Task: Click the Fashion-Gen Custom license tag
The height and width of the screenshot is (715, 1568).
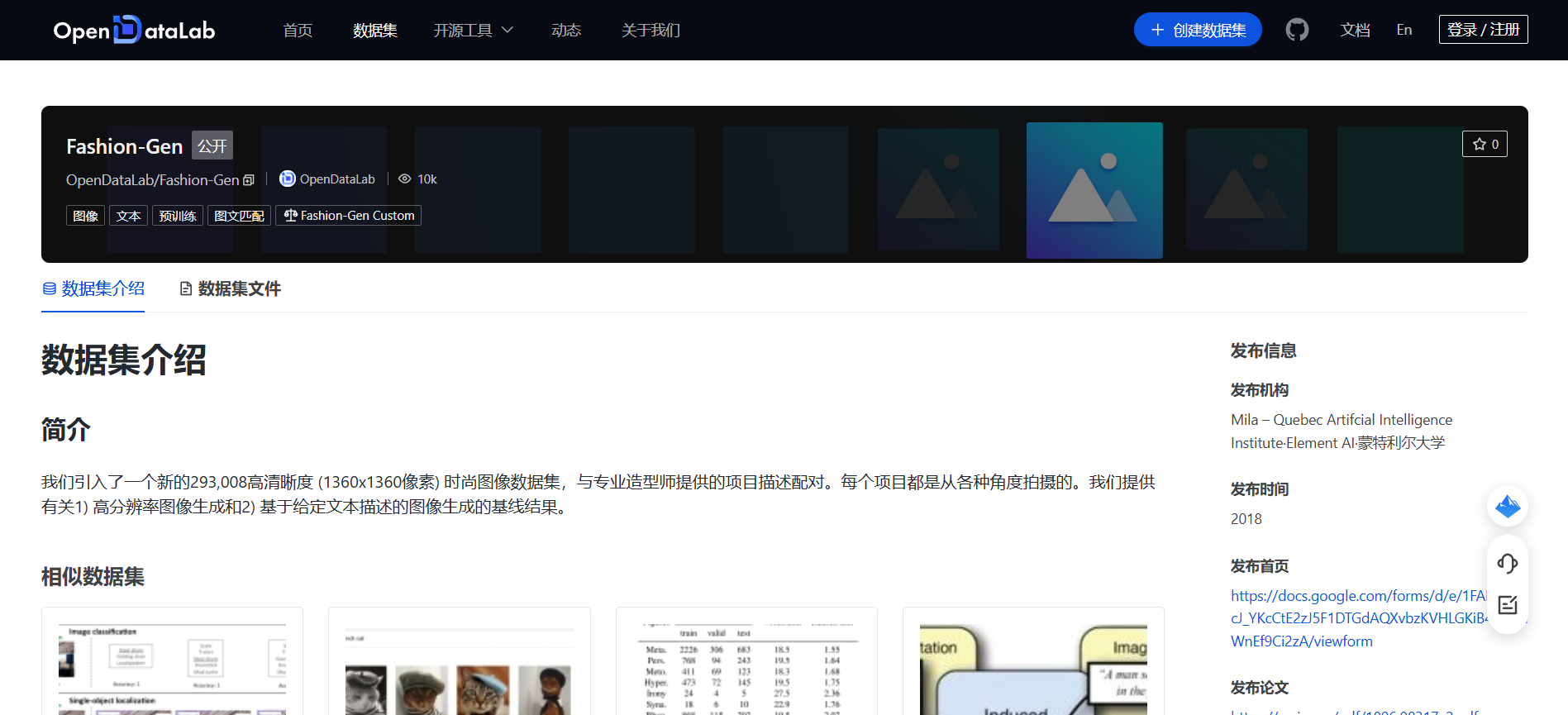Action: point(349,216)
